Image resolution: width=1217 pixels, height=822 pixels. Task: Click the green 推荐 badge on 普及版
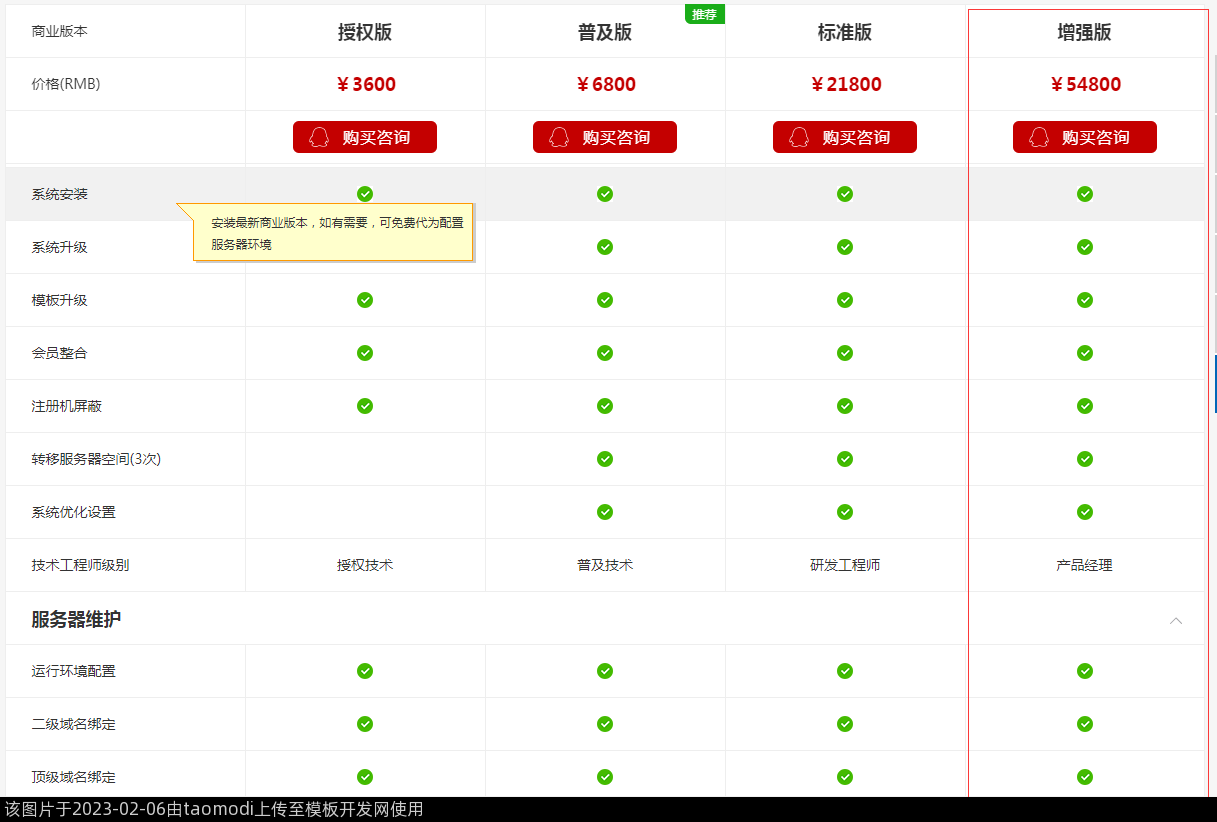click(x=704, y=14)
